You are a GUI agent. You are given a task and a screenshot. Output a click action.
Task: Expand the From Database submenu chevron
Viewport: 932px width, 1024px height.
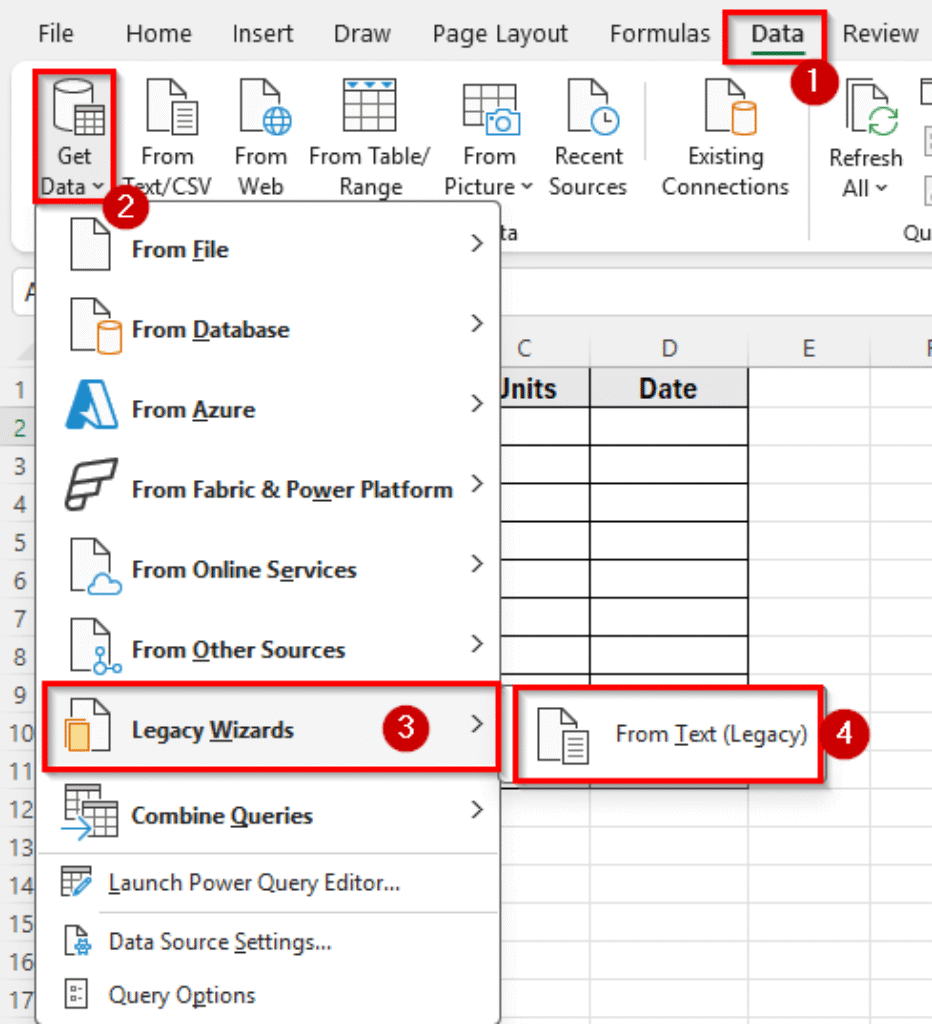click(x=477, y=323)
